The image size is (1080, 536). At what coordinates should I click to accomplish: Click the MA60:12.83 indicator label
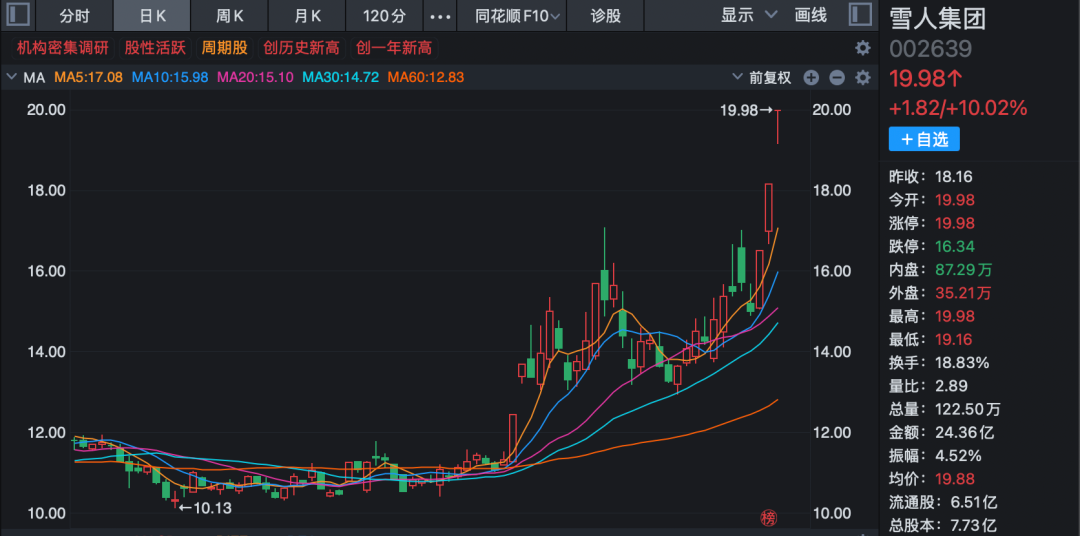tap(426, 78)
